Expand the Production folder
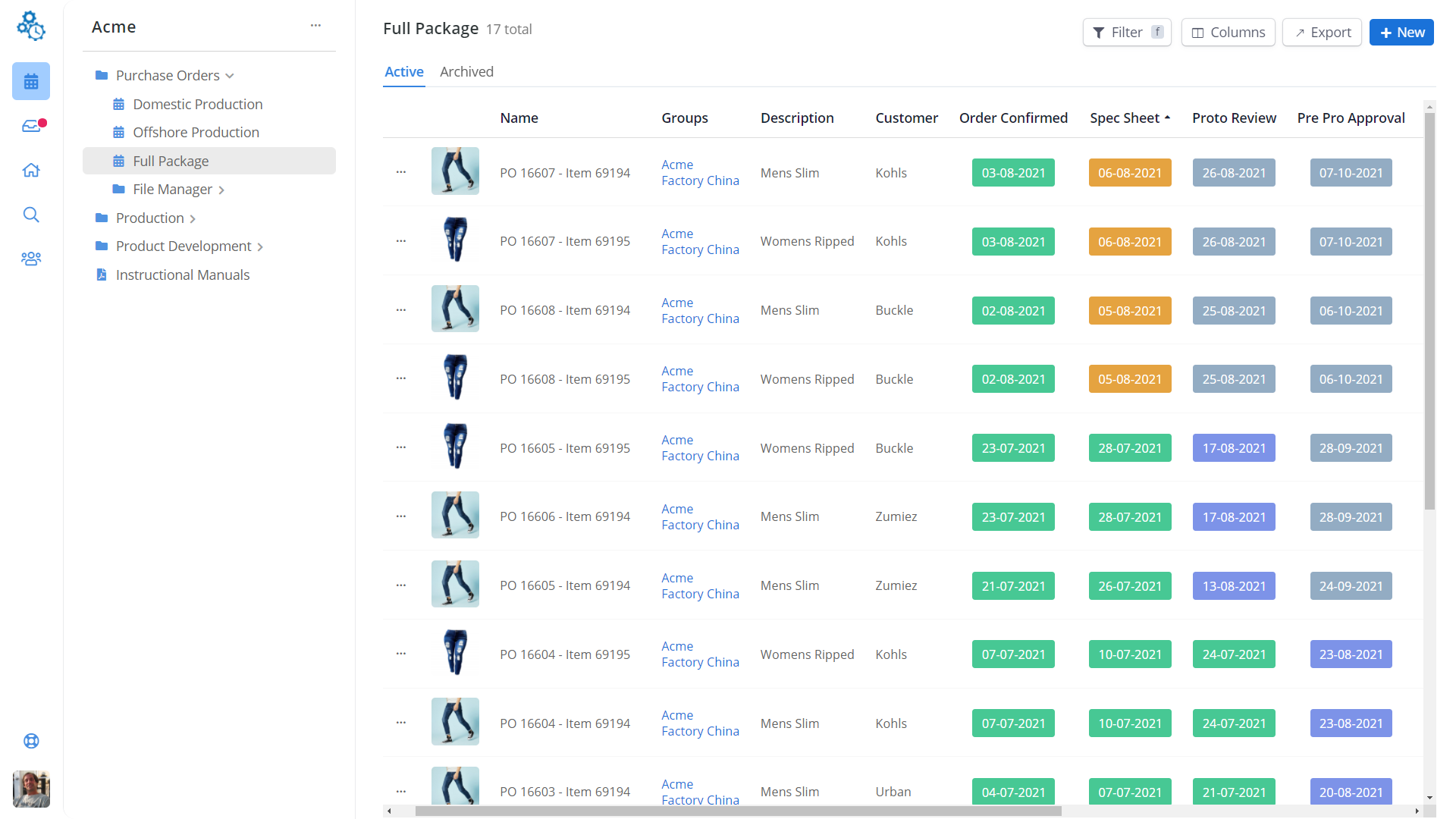The image size is (1456, 819). coord(193,218)
